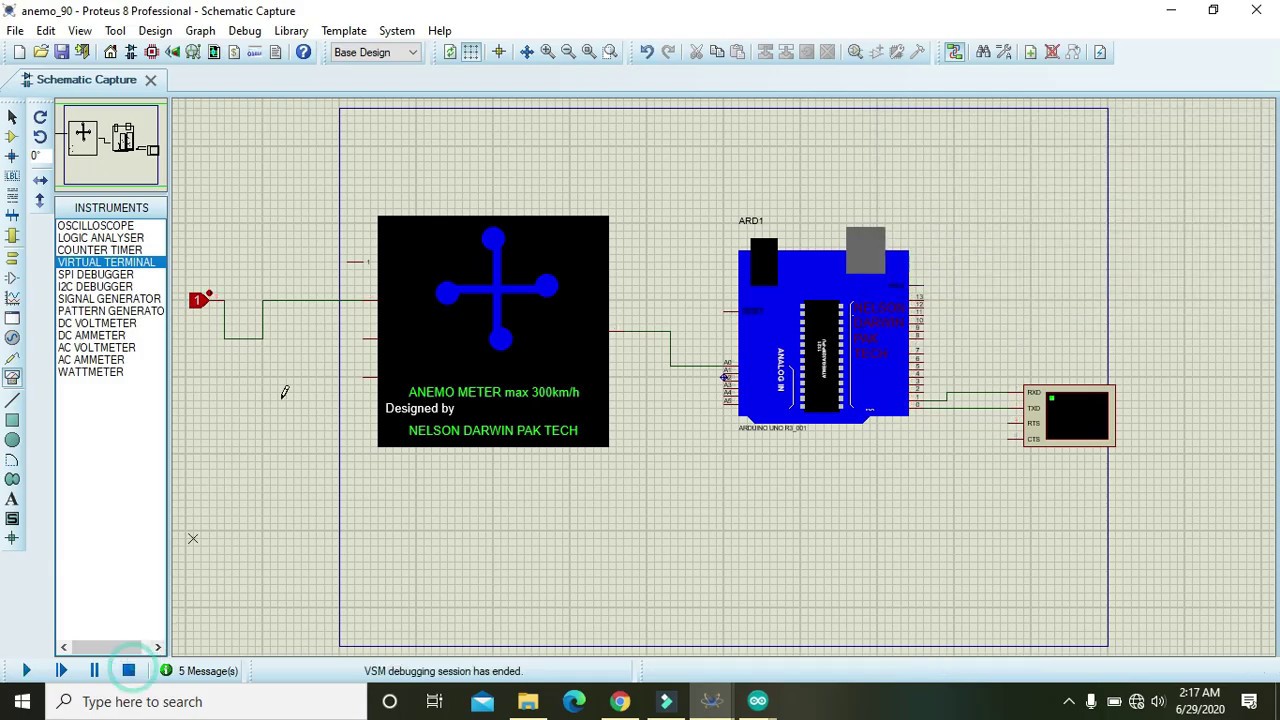This screenshot has height=720, width=1280.
Task: Click the instruments list horizontal scrollbar
Action: (110, 647)
